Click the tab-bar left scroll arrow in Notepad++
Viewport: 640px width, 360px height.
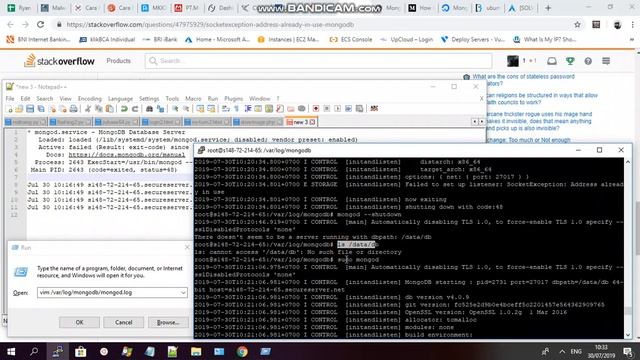pos(474,122)
